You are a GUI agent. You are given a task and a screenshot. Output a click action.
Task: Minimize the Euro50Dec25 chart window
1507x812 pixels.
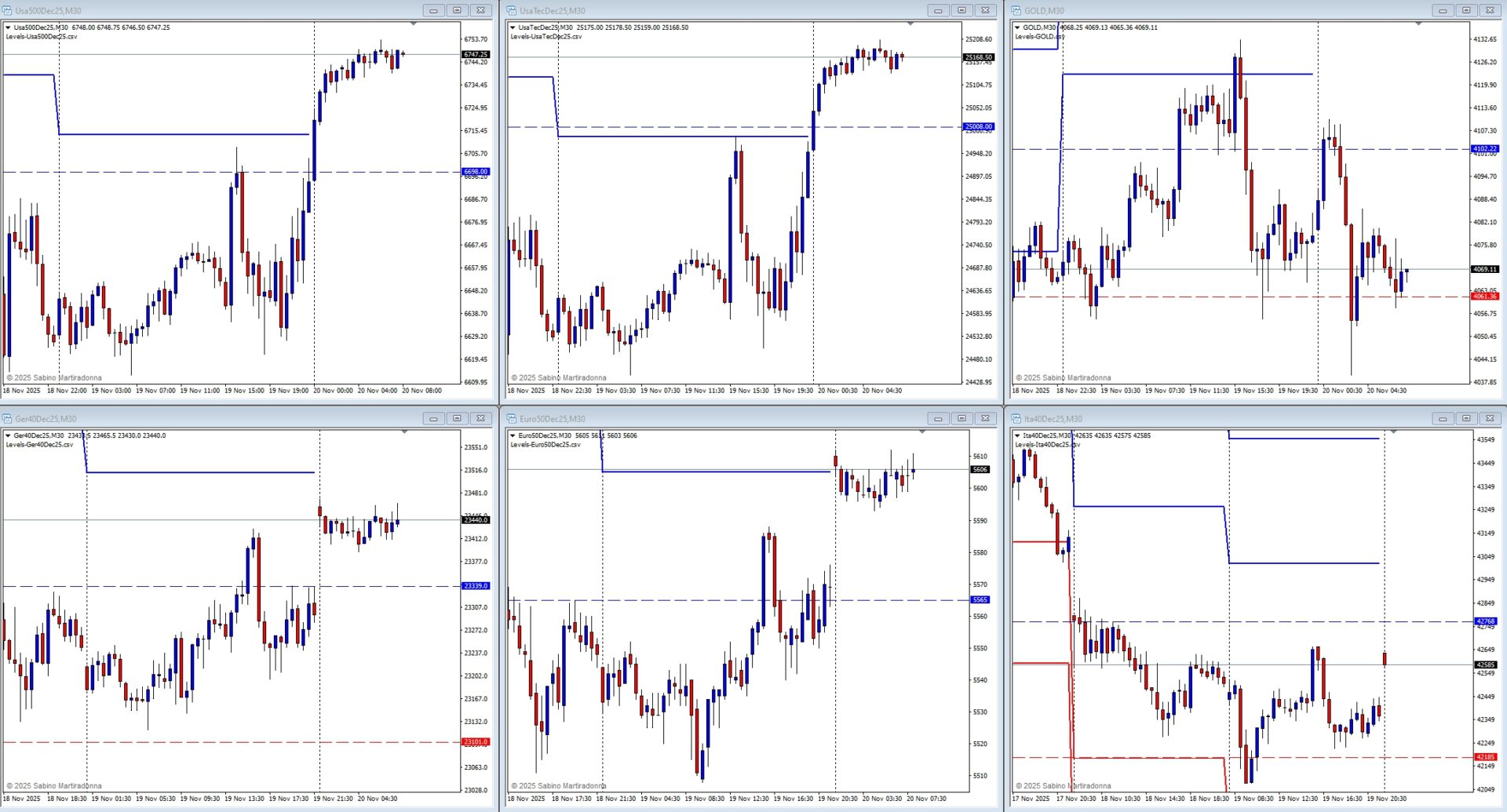tap(937, 418)
